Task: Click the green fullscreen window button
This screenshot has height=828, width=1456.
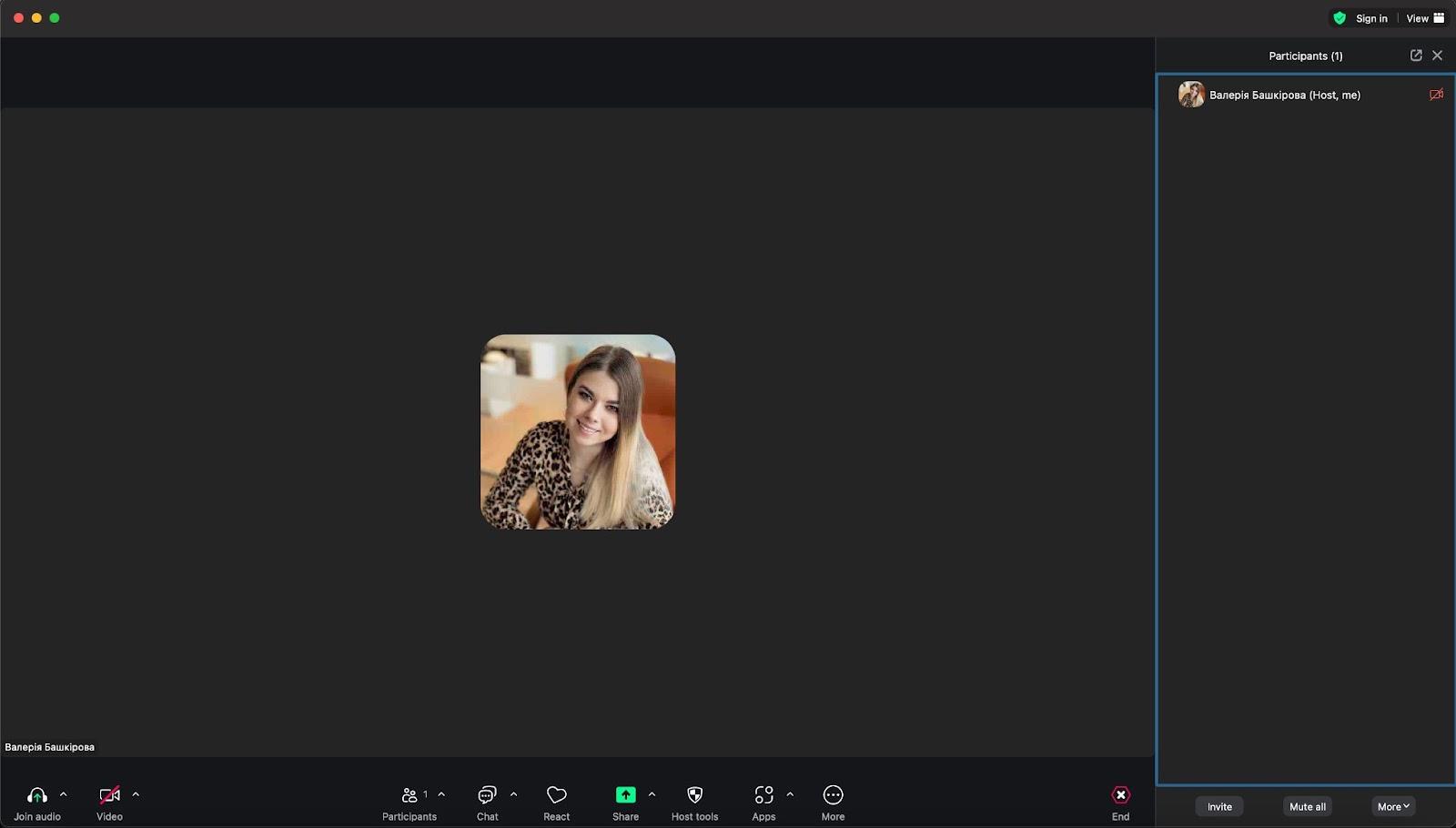Action: (x=55, y=18)
